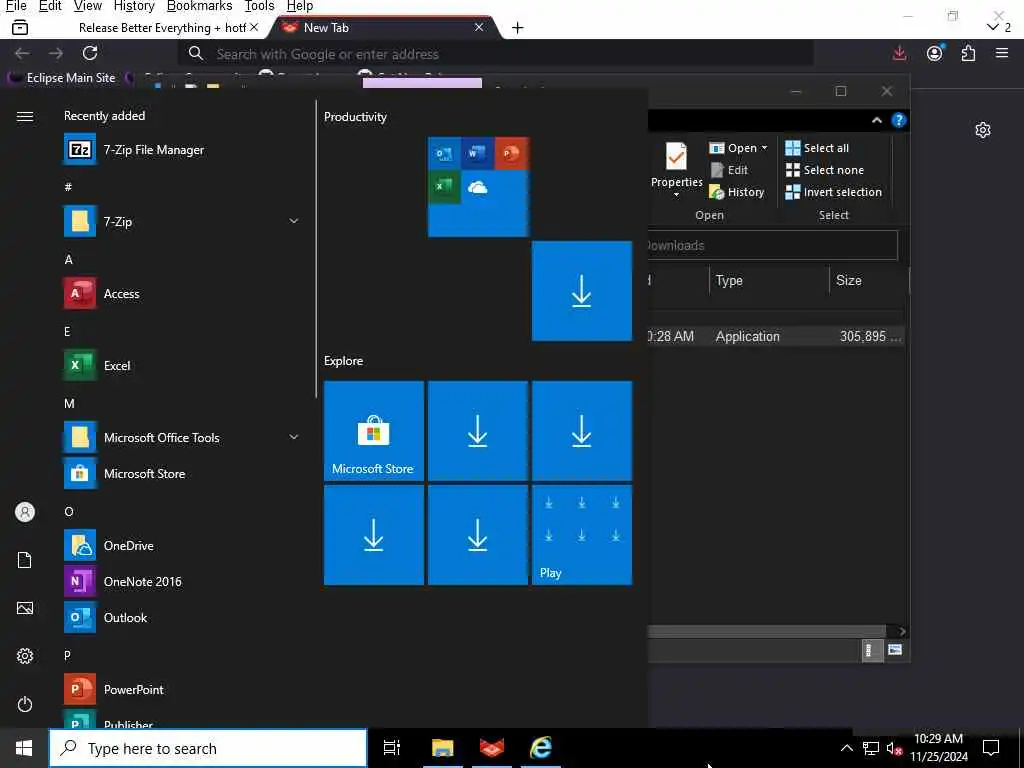Reload the current browser page
The width and height of the screenshot is (1024, 768).
point(90,54)
